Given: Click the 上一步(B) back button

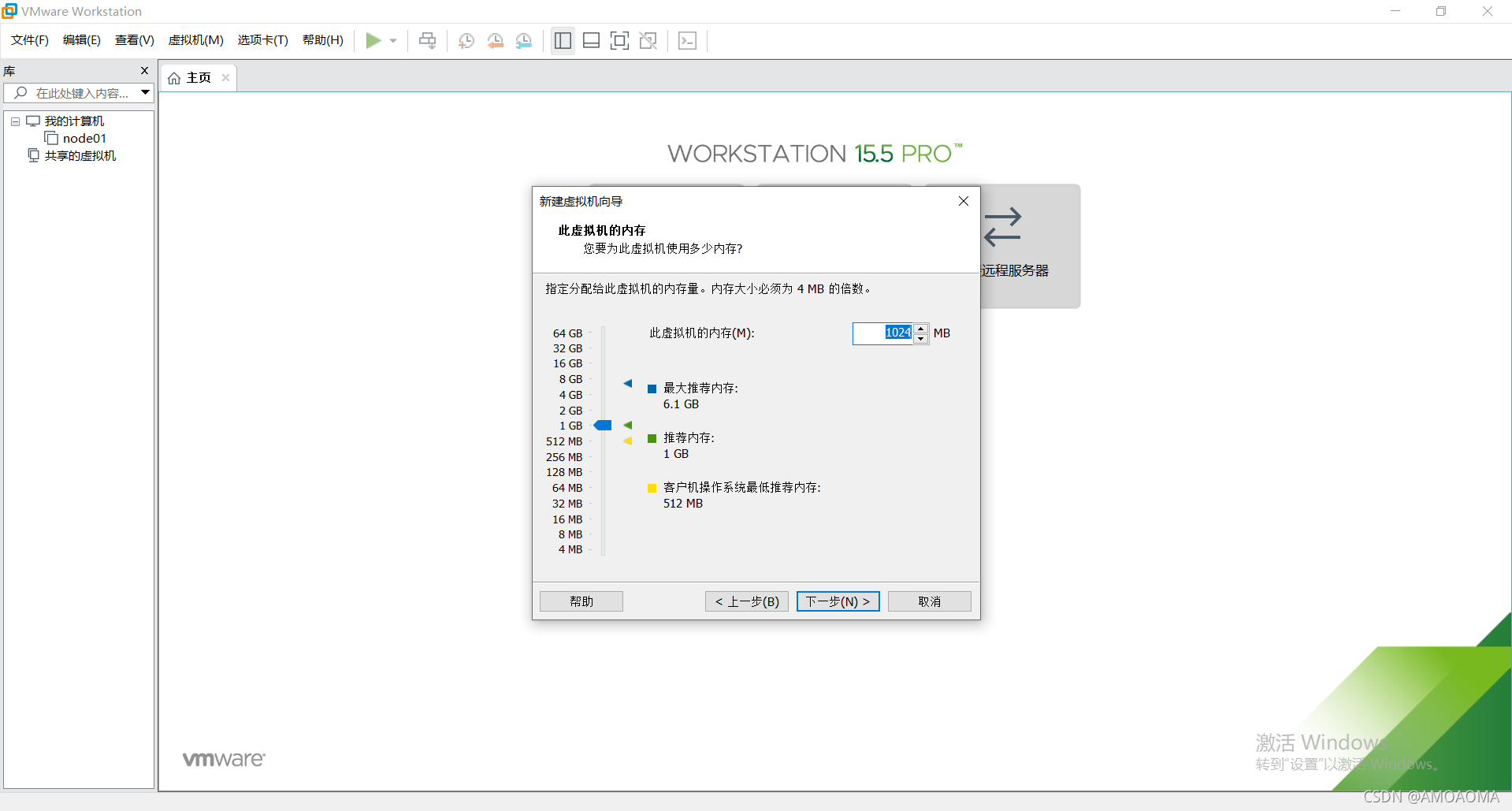Looking at the screenshot, I should pos(747,601).
